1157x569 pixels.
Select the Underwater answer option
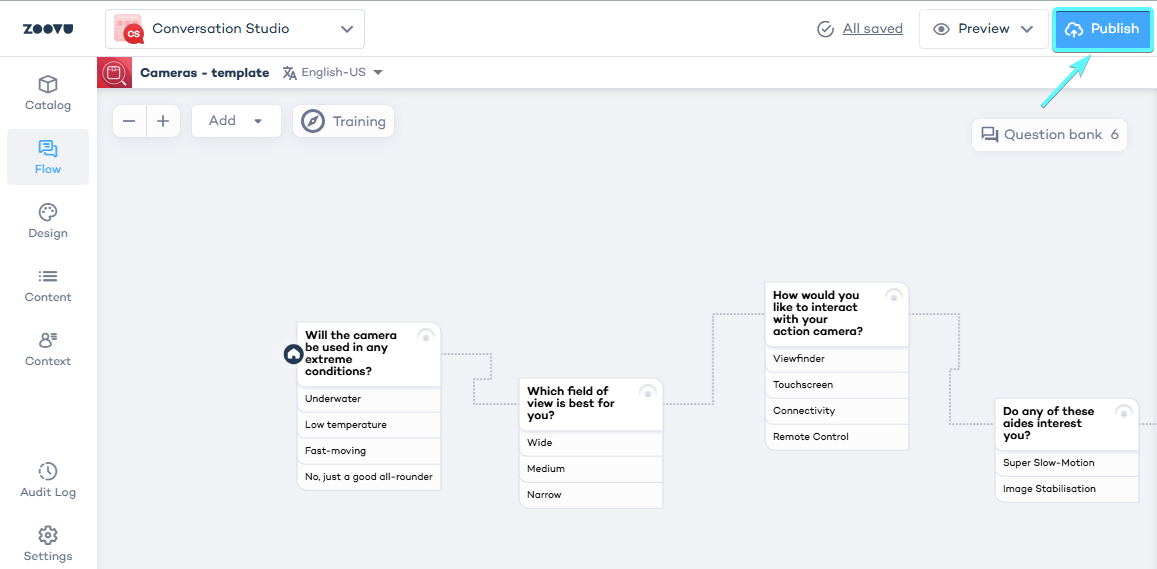click(x=368, y=399)
